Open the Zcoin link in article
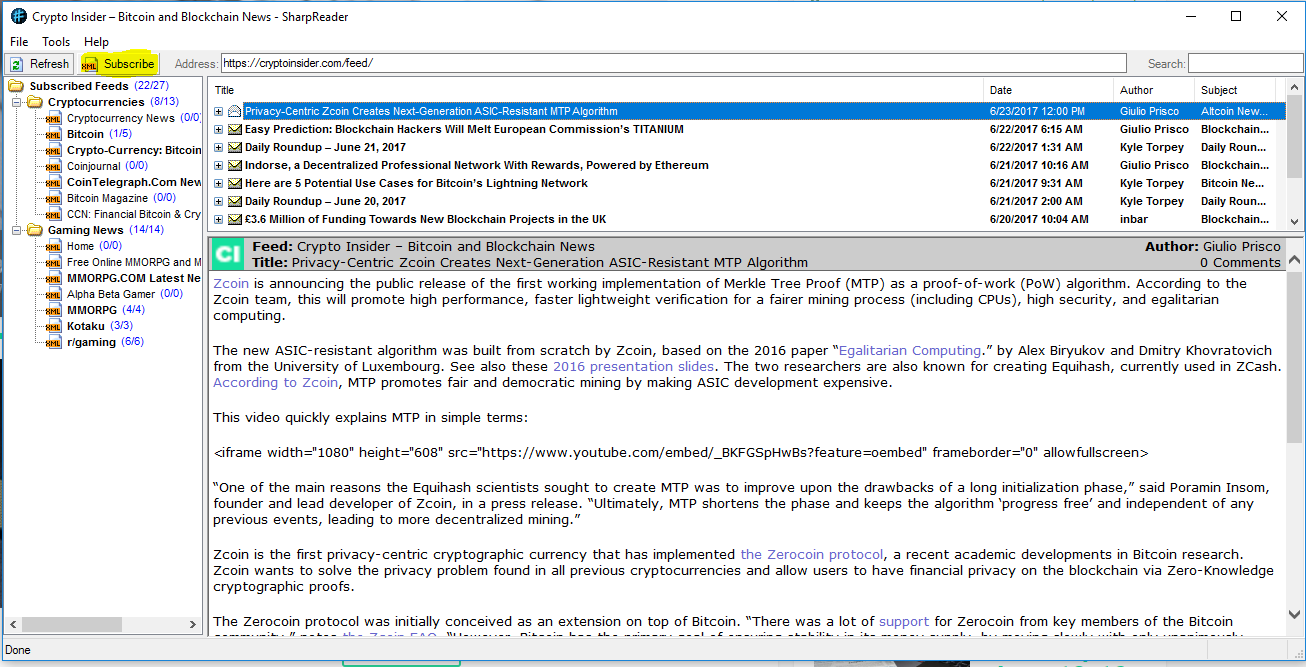The height and width of the screenshot is (667, 1306). pos(231,283)
